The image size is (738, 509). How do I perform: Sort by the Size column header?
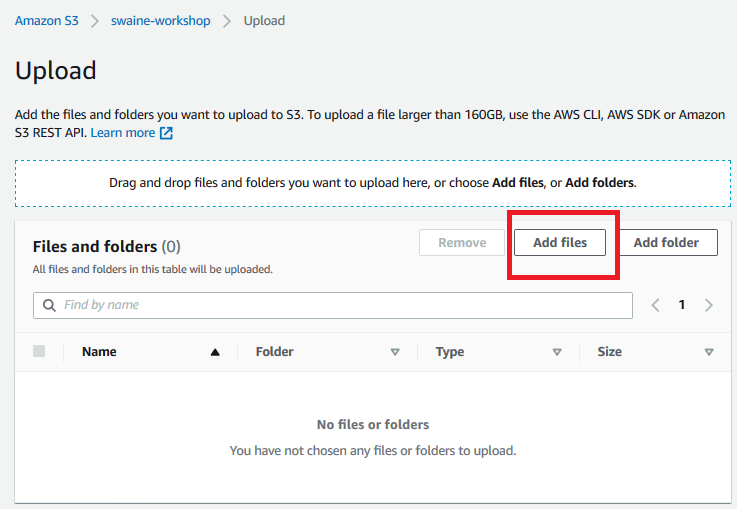[x=610, y=352]
